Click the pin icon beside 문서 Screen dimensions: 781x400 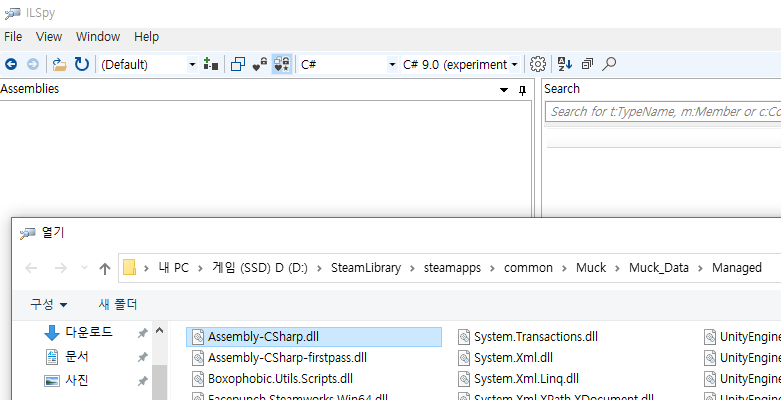[142, 357]
